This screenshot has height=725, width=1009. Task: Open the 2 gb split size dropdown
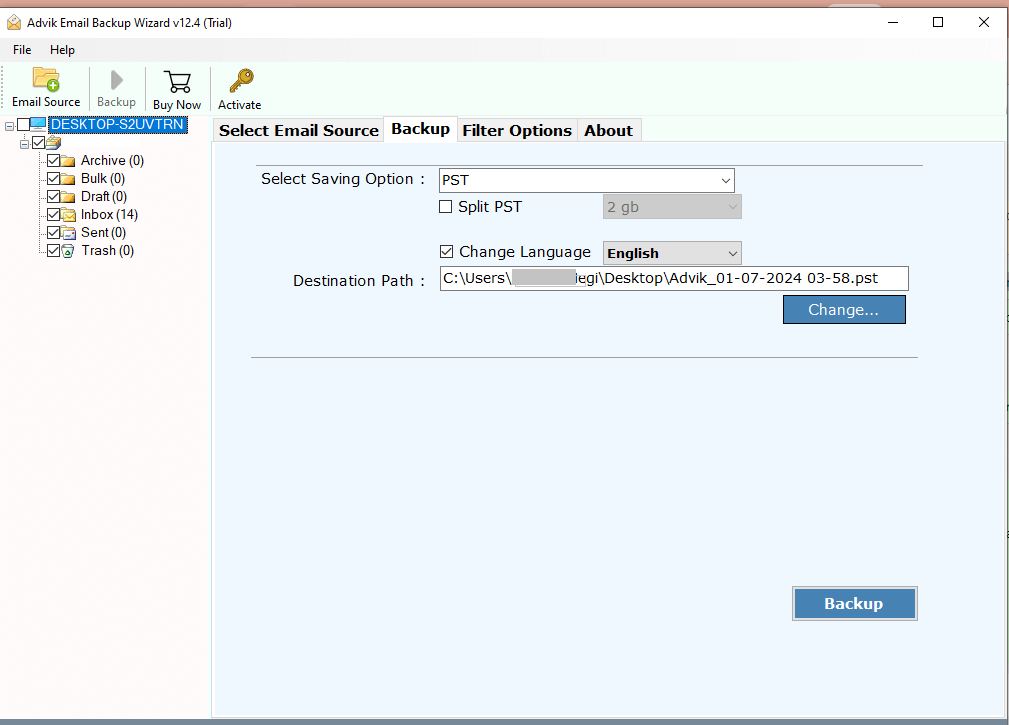(672, 206)
